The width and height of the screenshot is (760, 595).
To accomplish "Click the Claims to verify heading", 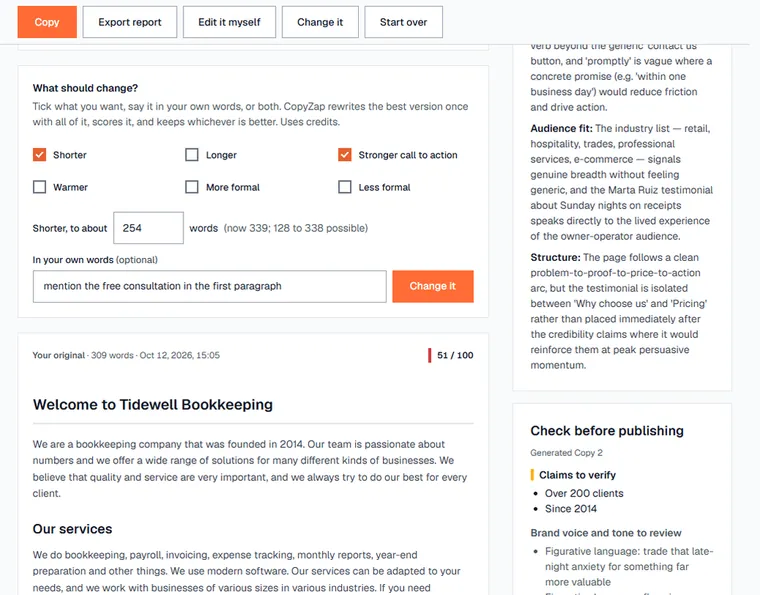I will point(577,475).
